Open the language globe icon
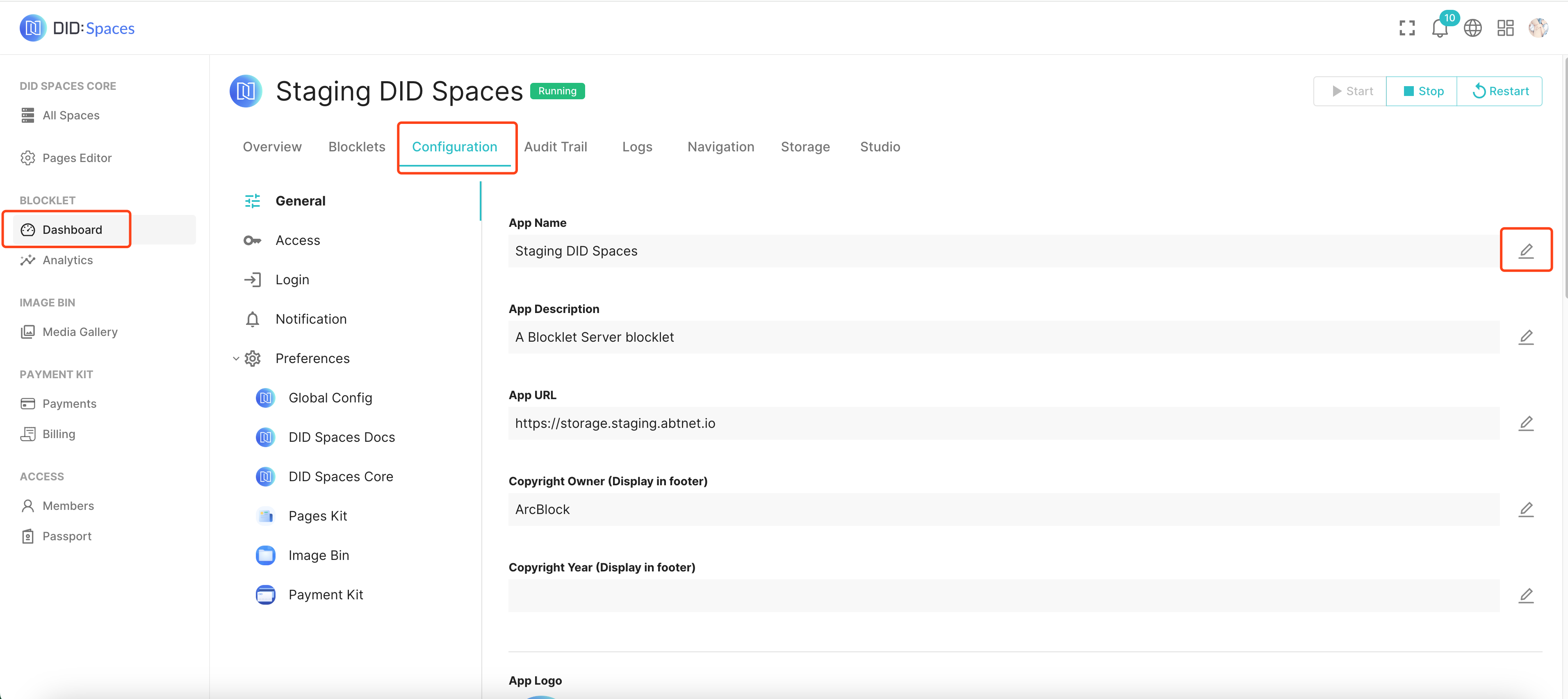The height and width of the screenshot is (699, 1568). coord(1472,28)
